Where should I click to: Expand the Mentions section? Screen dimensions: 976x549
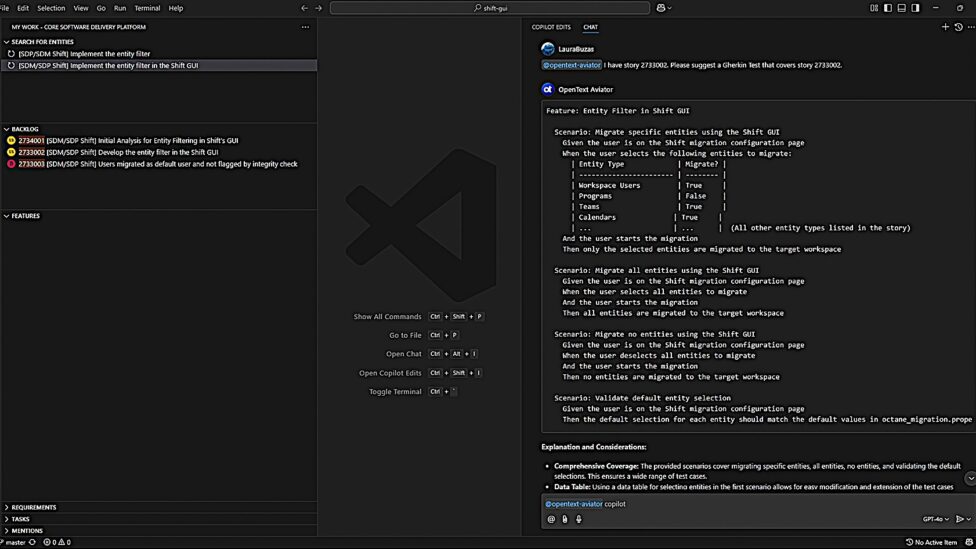pyautogui.click(x=27, y=531)
